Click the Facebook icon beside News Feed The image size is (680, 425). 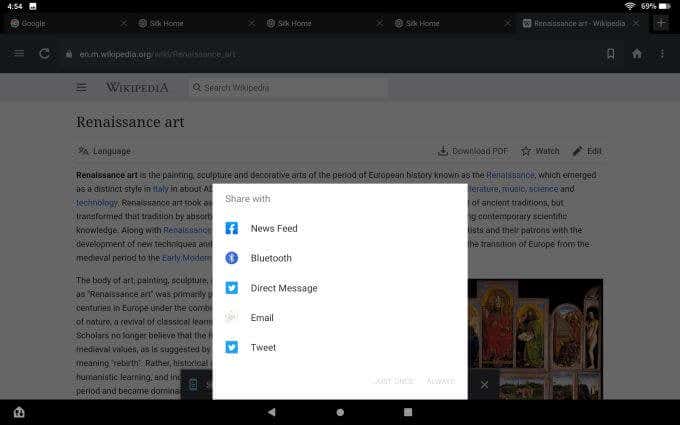(x=232, y=228)
